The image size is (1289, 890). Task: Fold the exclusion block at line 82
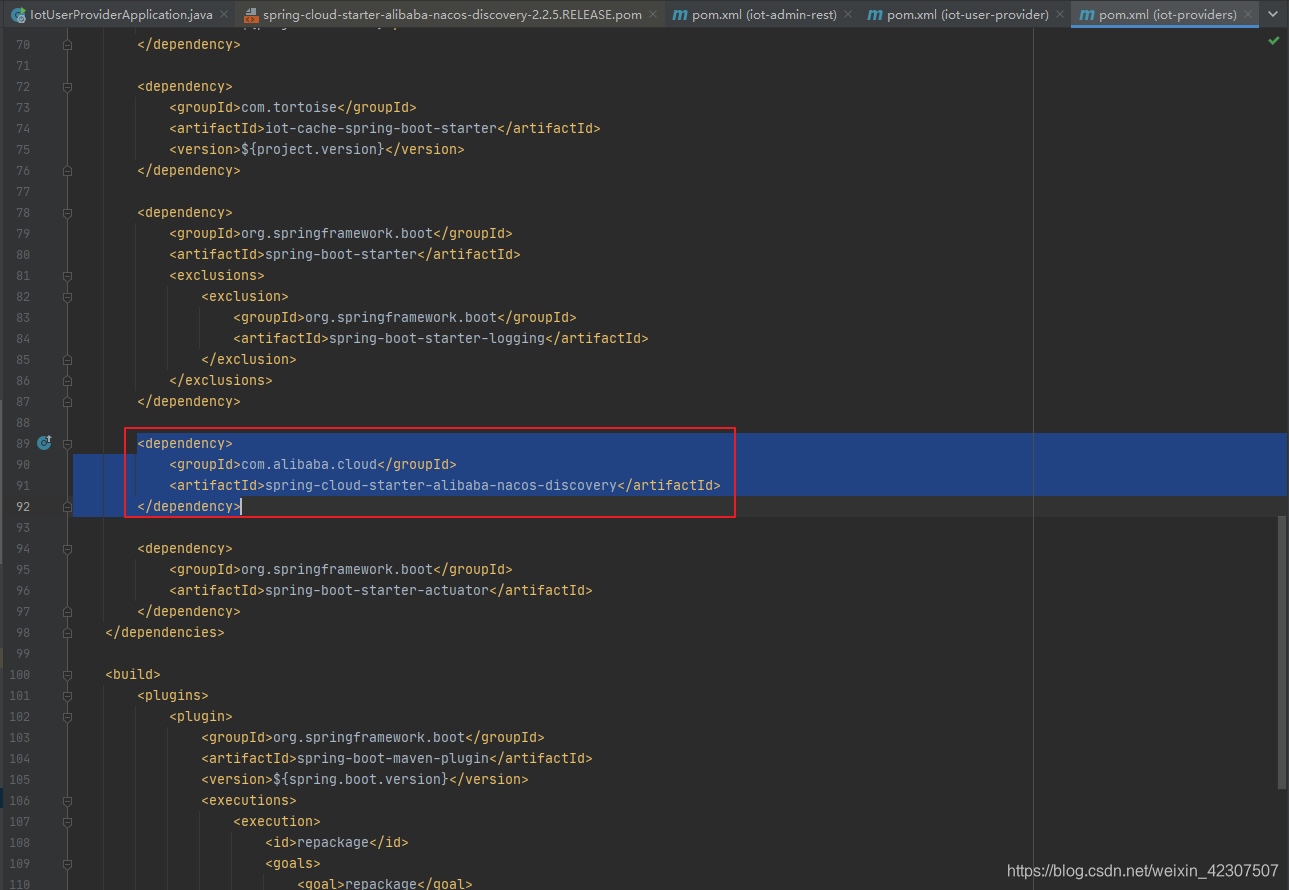(x=67, y=297)
